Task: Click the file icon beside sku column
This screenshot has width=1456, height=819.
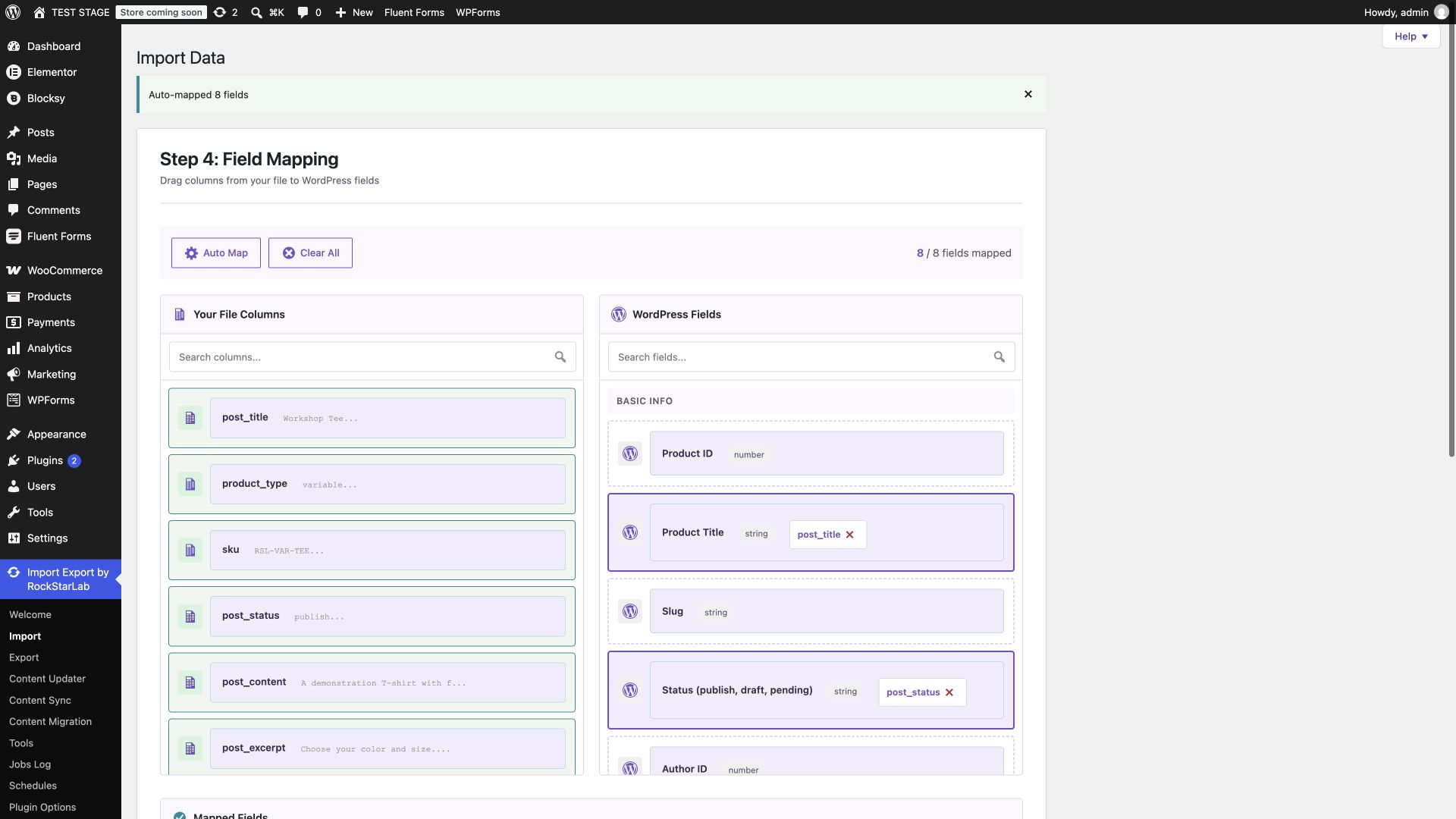Action: coord(190,551)
